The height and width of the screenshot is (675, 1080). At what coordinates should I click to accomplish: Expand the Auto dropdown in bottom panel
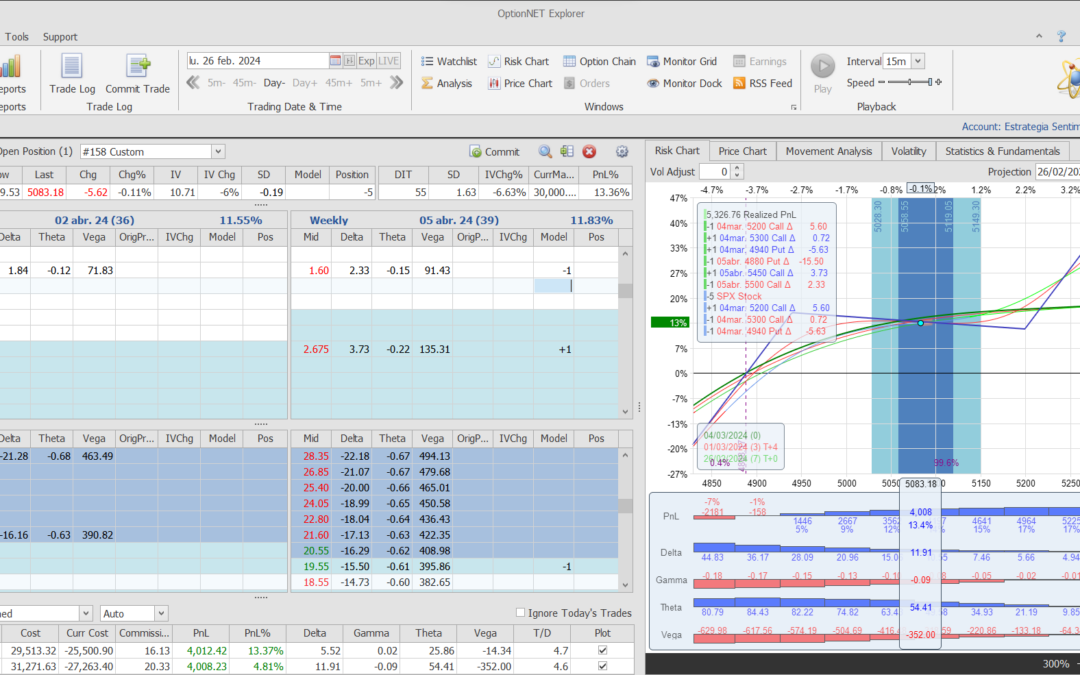point(161,613)
